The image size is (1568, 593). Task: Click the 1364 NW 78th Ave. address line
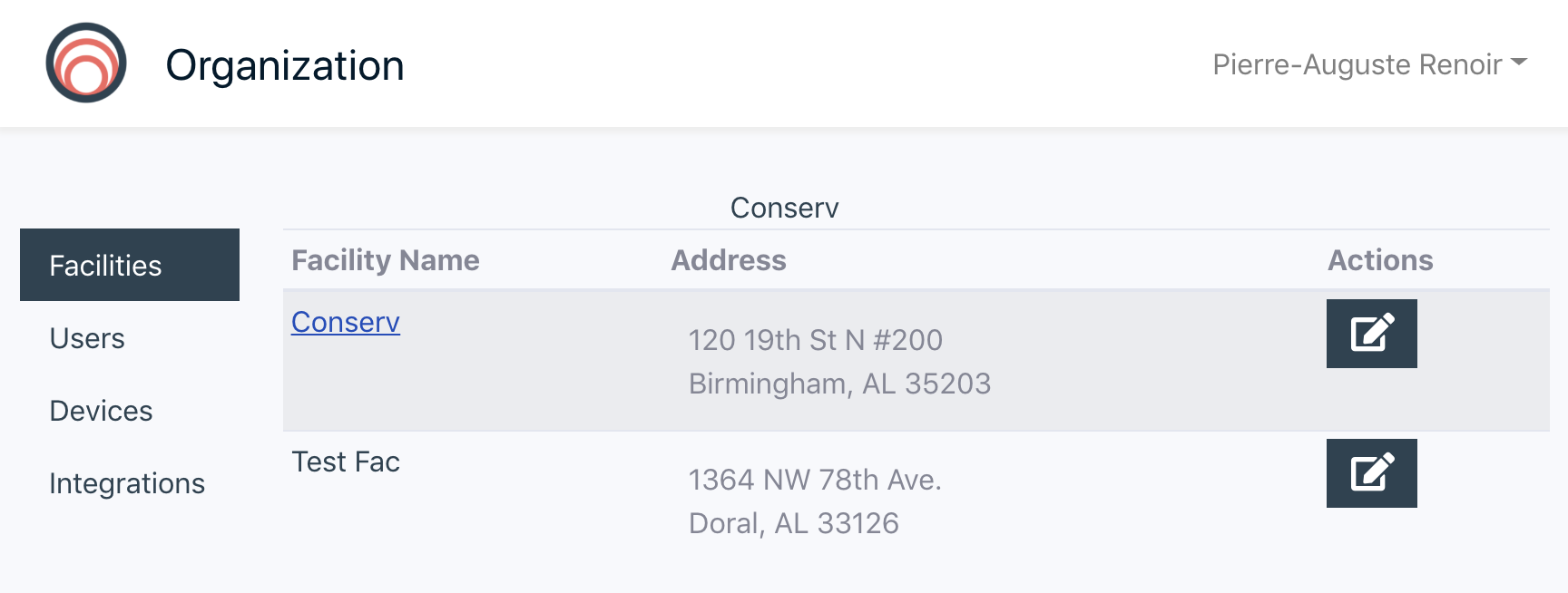(816, 480)
